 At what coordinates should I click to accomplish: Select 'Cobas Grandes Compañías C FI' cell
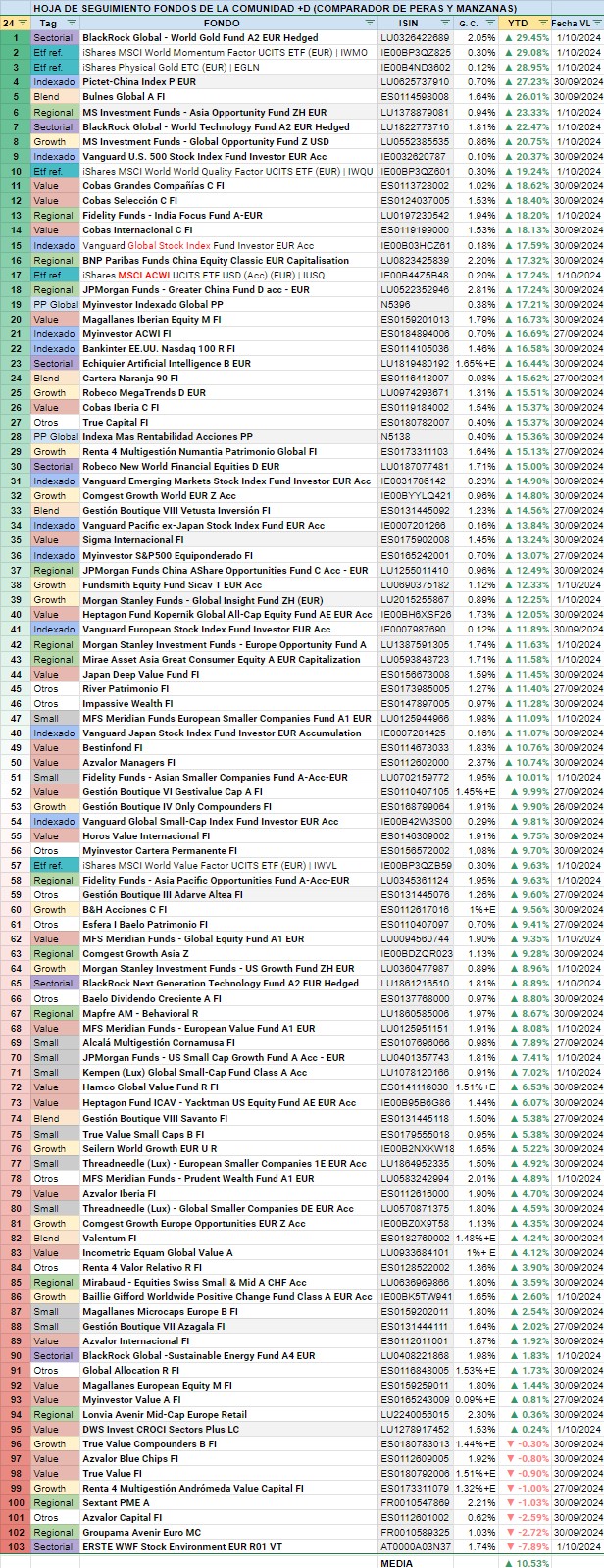click(227, 185)
